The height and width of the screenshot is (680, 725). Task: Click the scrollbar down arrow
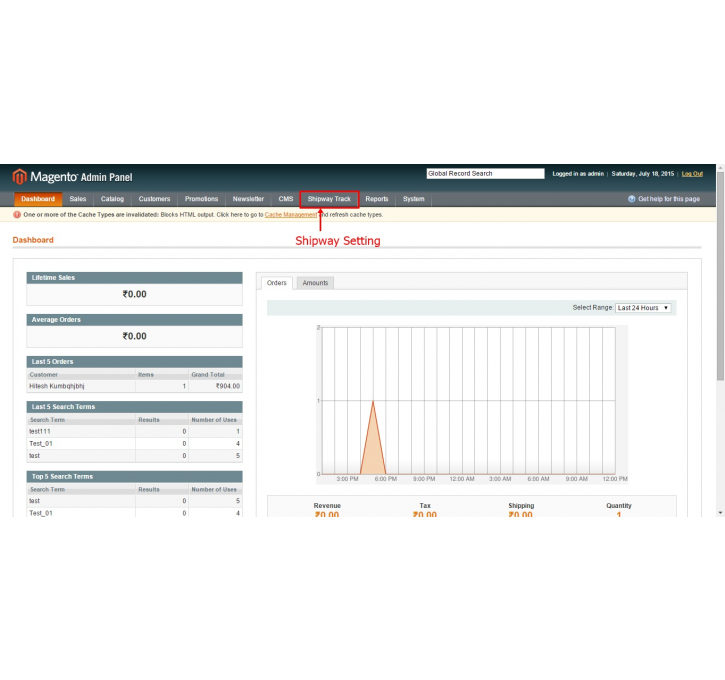pyautogui.click(x=720, y=513)
